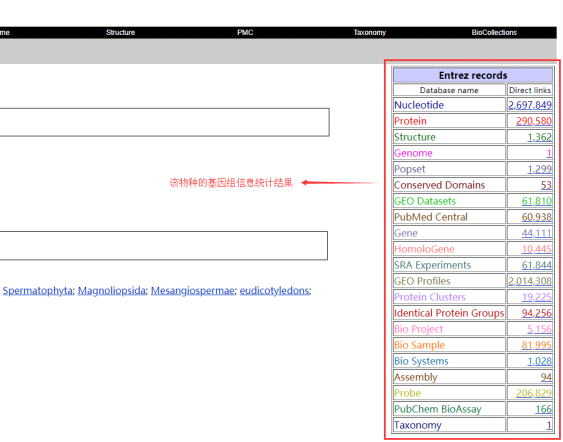Click inside the upper empty text box

(x=164, y=122)
